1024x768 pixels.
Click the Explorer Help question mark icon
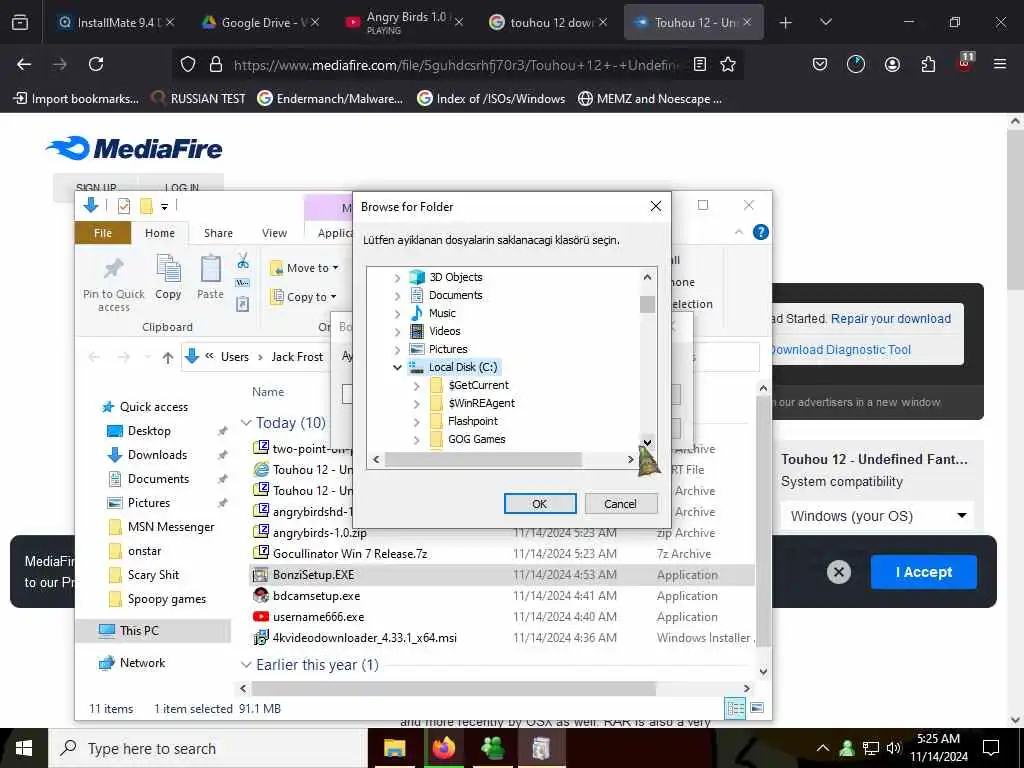[x=760, y=232]
